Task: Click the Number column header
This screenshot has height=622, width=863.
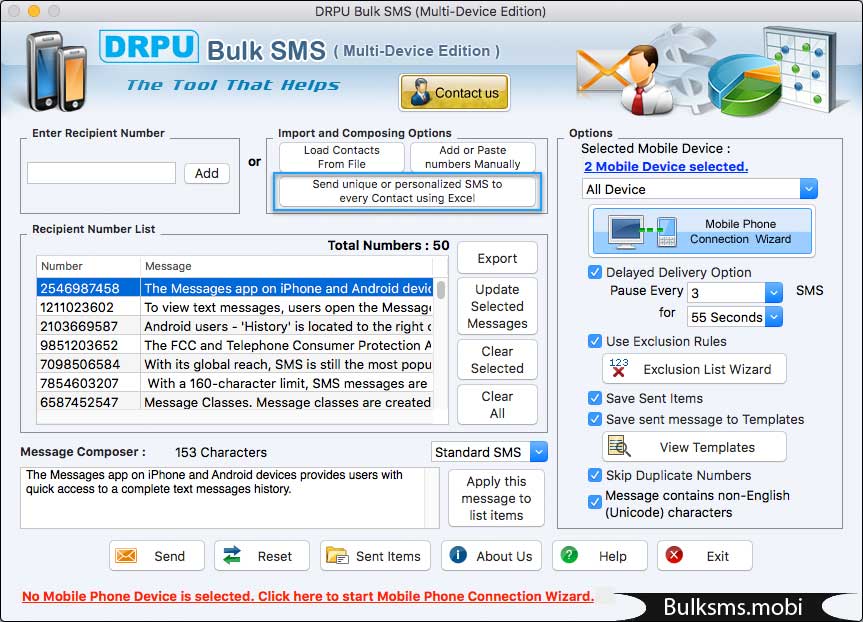Action: coord(88,266)
